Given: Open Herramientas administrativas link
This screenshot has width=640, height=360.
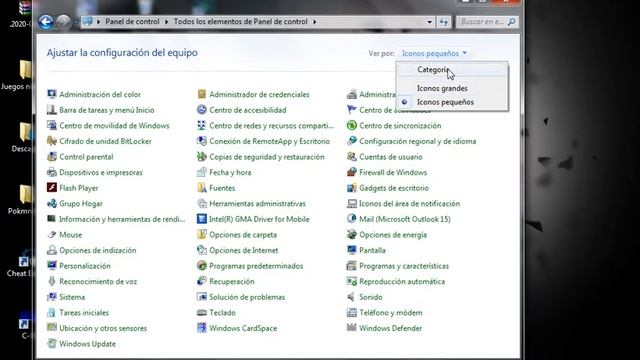Looking at the screenshot, I should click(257, 203).
